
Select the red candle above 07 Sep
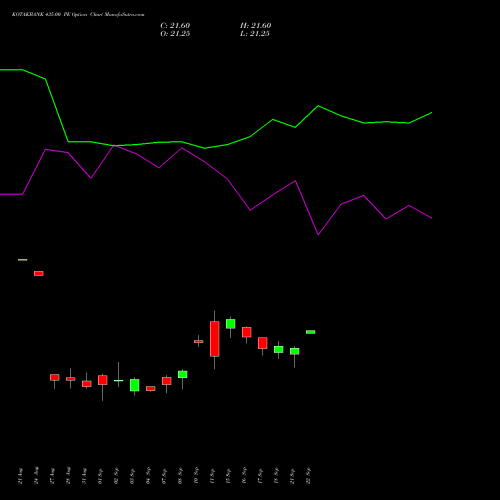[x=167, y=381]
